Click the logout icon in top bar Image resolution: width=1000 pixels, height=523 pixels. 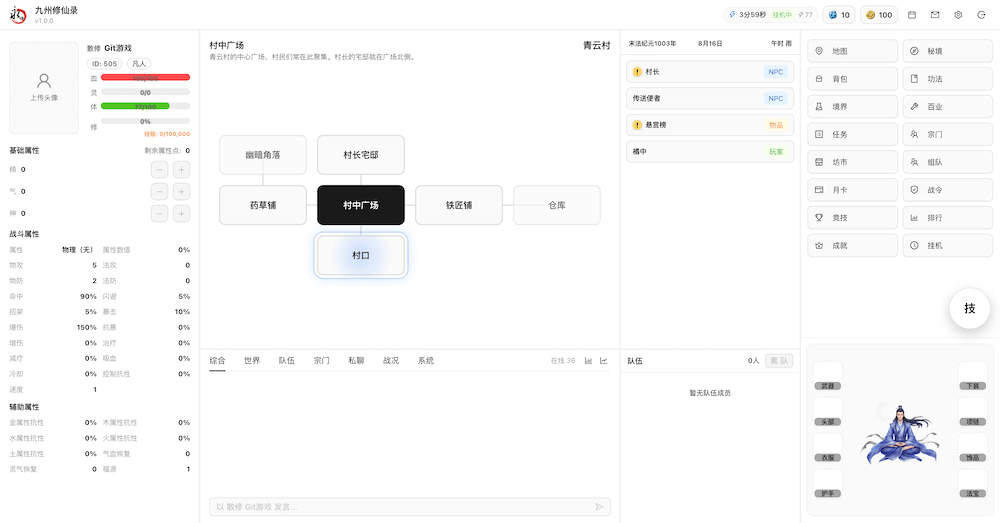[981, 15]
